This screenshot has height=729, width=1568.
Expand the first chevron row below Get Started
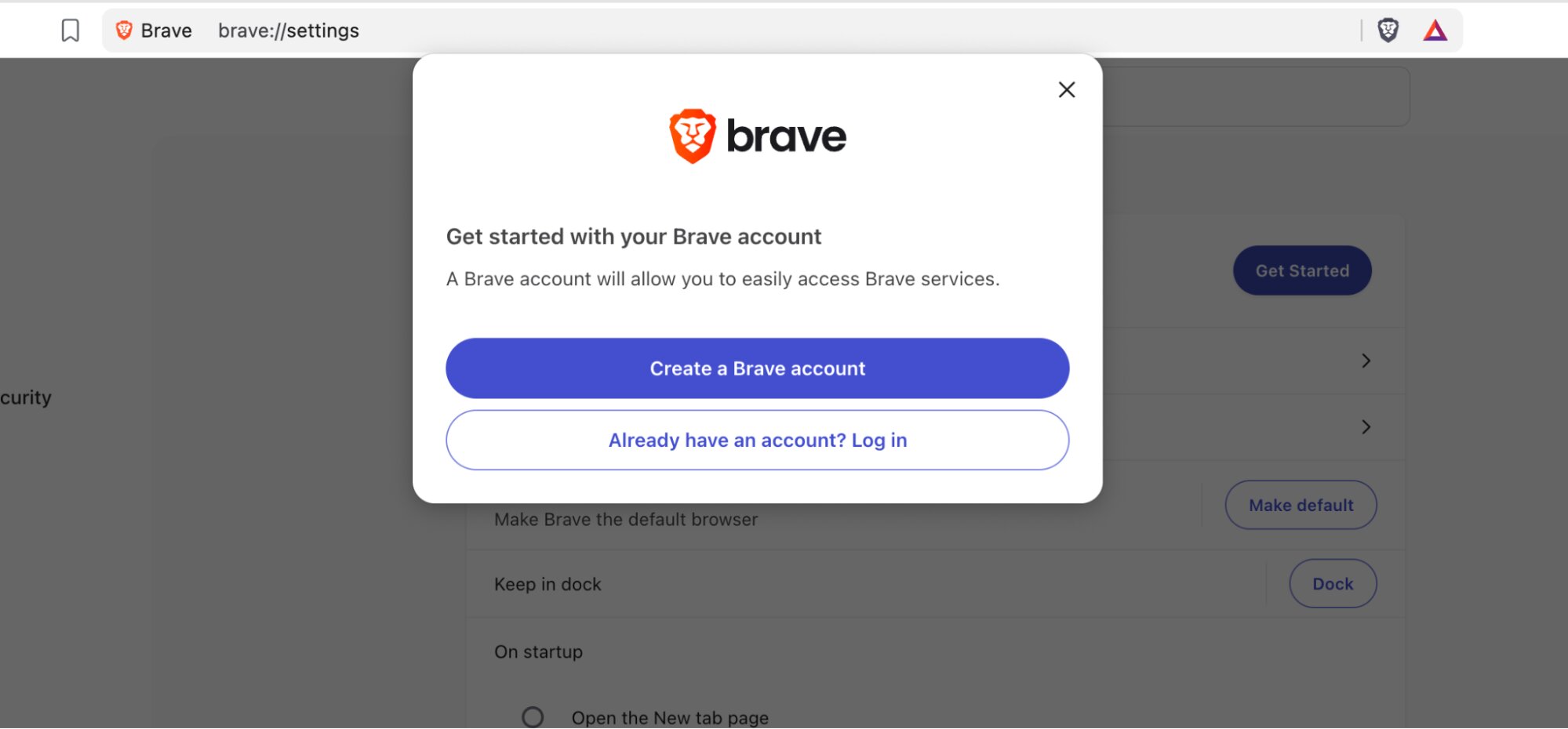tap(1366, 361)
